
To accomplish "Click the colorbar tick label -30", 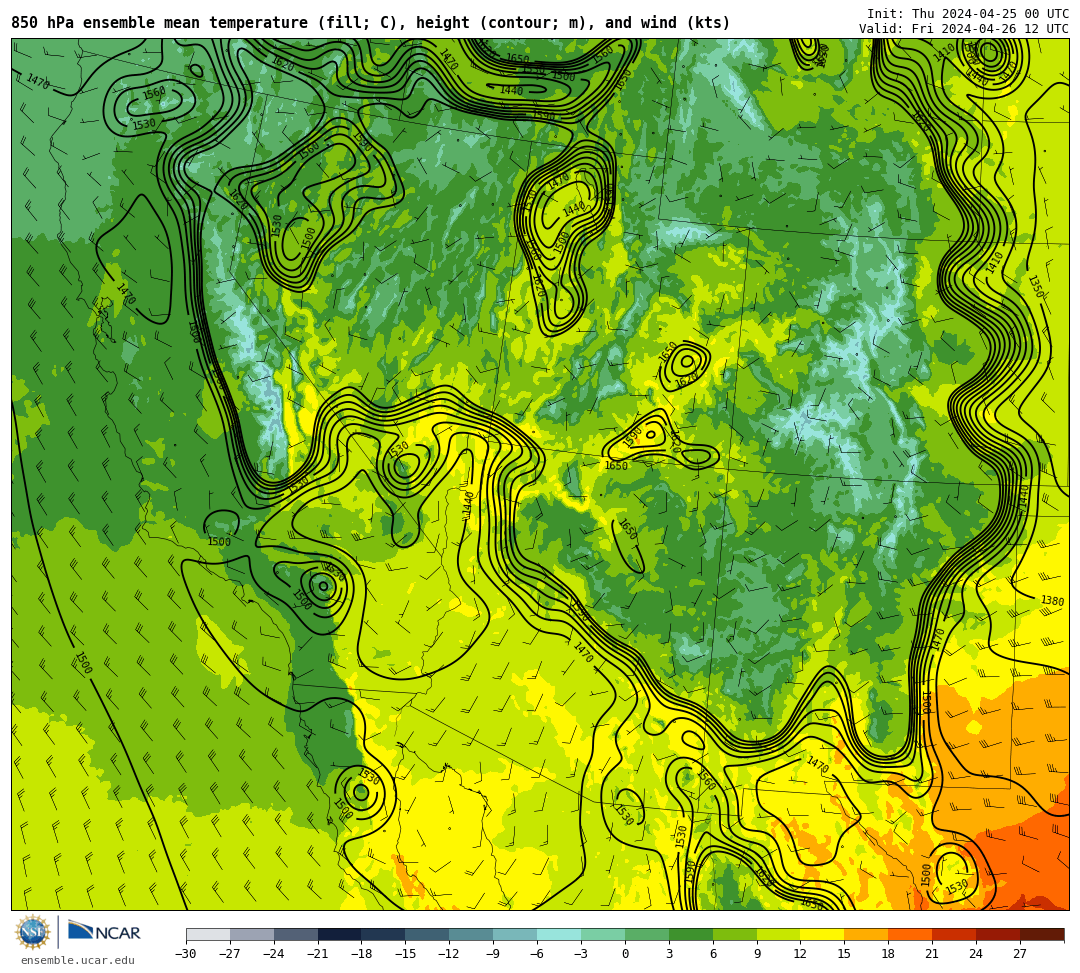I will click(186, 954).
